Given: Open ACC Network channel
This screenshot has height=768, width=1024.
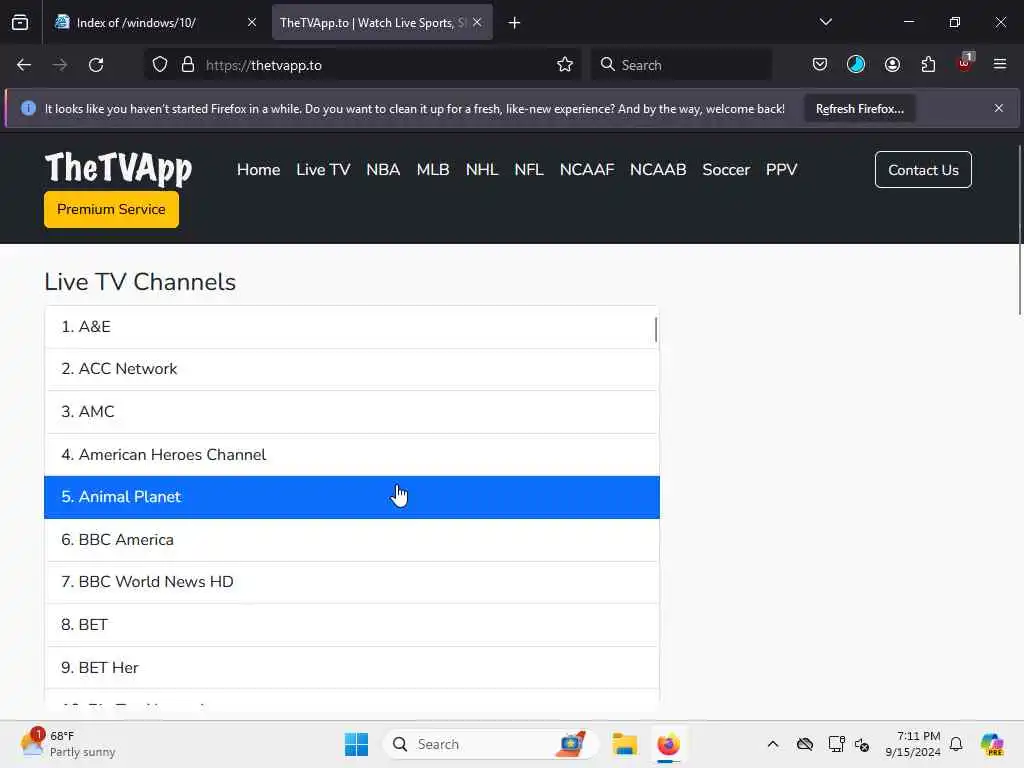Looking at the screenshot, I should click(x=351, y=369).
